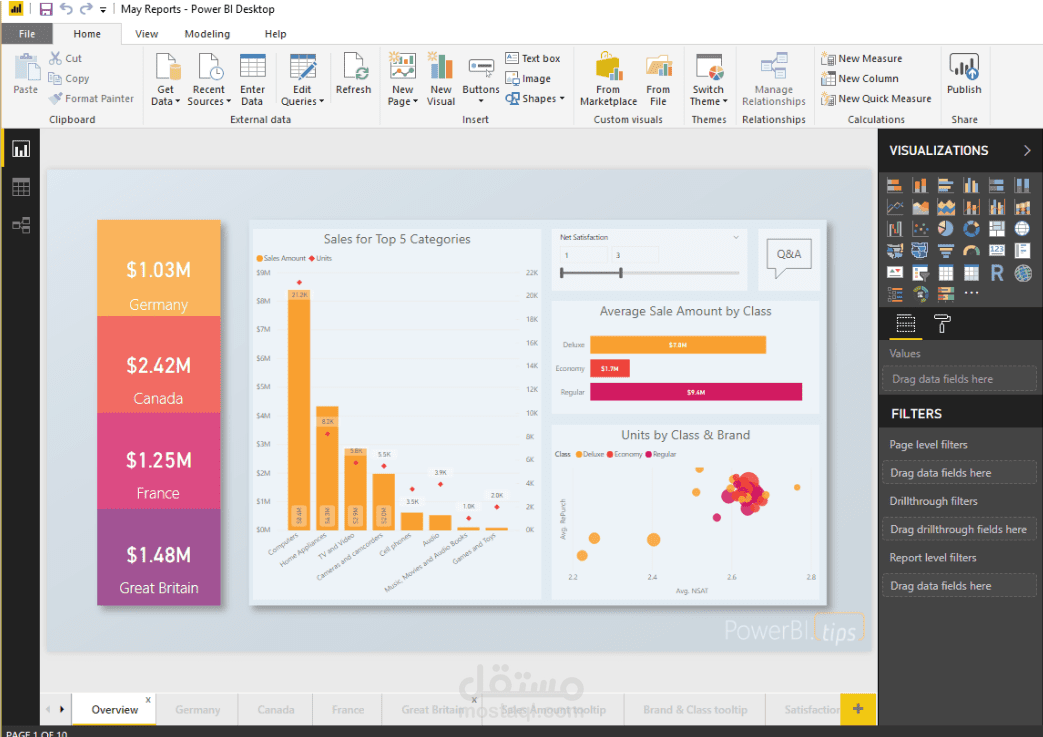The height and width of the screenshot is (737, 1043).
Task: Open Manage Relationships
Action: coord(774,79)
